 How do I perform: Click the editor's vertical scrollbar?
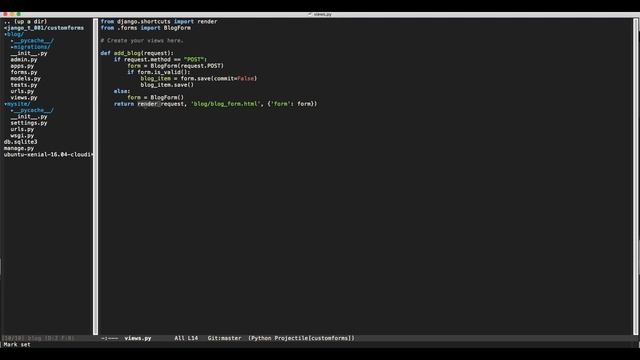click(x=636, y=176)
